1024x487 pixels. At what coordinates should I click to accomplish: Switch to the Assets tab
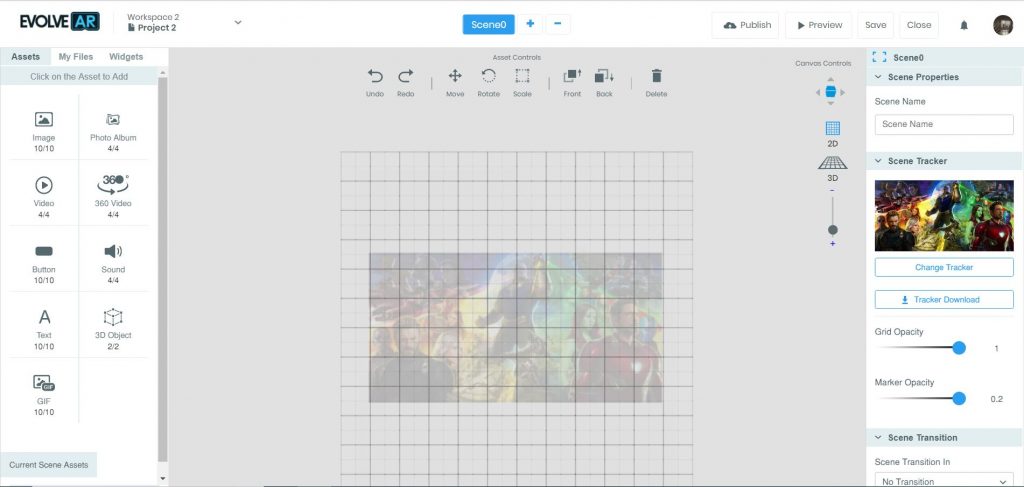click(x=25, y=57)
